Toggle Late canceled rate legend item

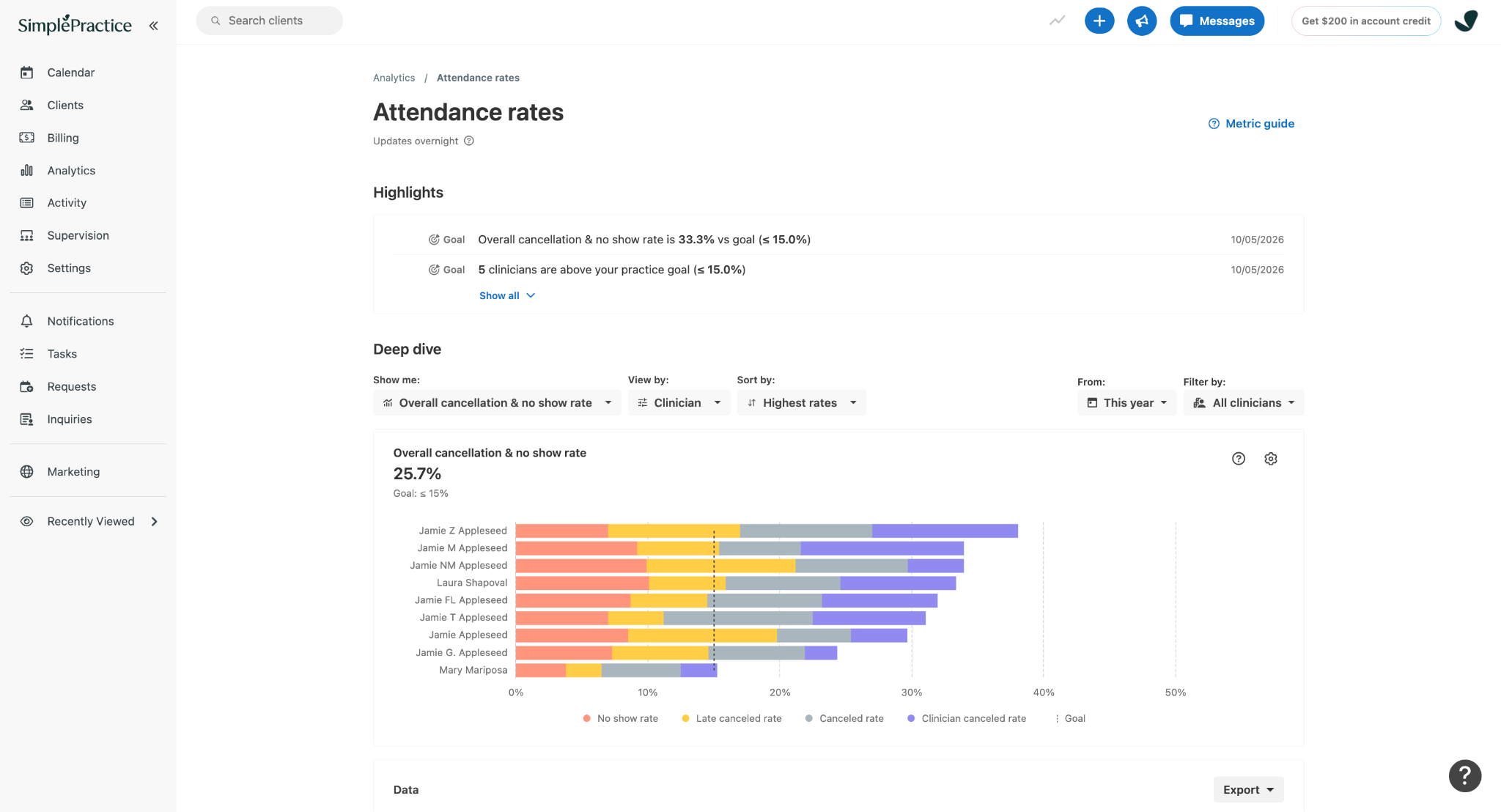(731, 718)
